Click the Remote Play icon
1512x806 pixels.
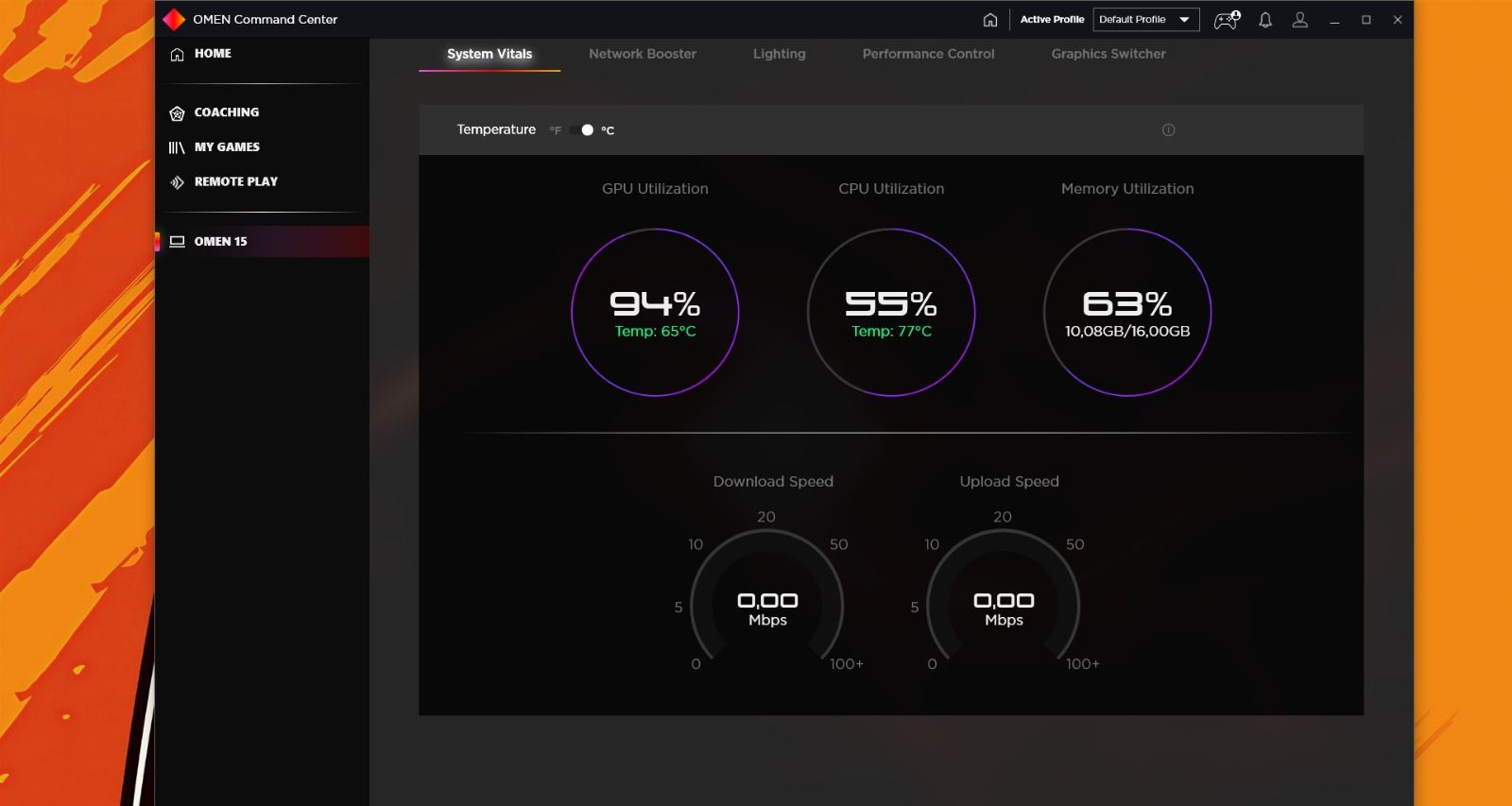177,182
